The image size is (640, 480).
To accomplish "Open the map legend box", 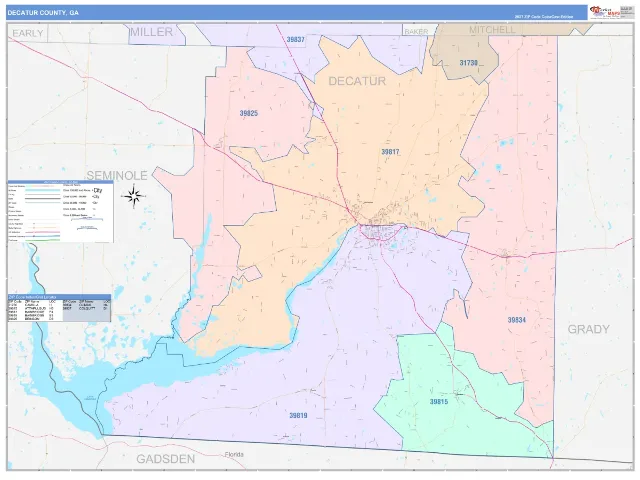I will click(x=61, y=211).
